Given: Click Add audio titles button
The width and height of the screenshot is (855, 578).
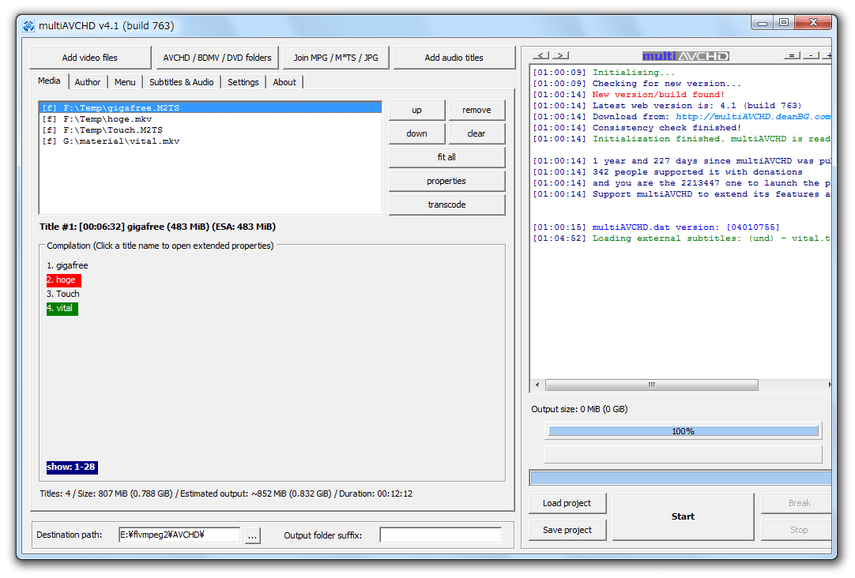Looking at the screenshot, I should (x=454, y=58).
